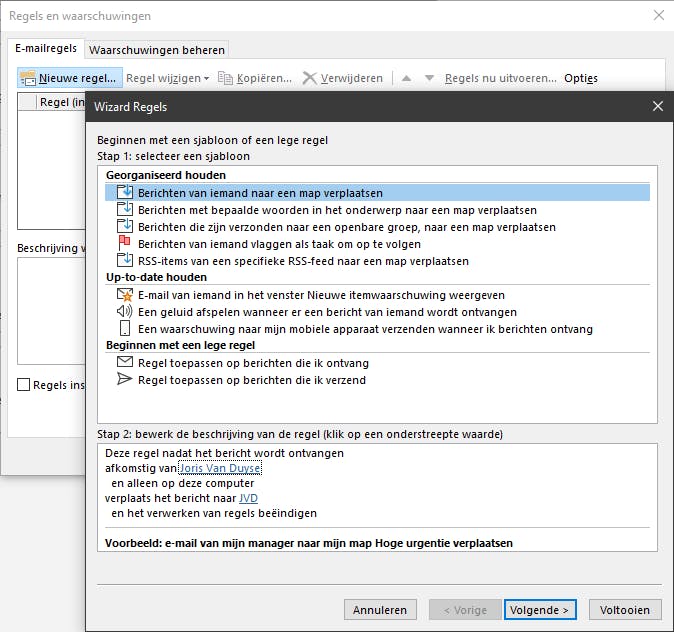Move rule up with the up arrow

[x=406, y=78]
